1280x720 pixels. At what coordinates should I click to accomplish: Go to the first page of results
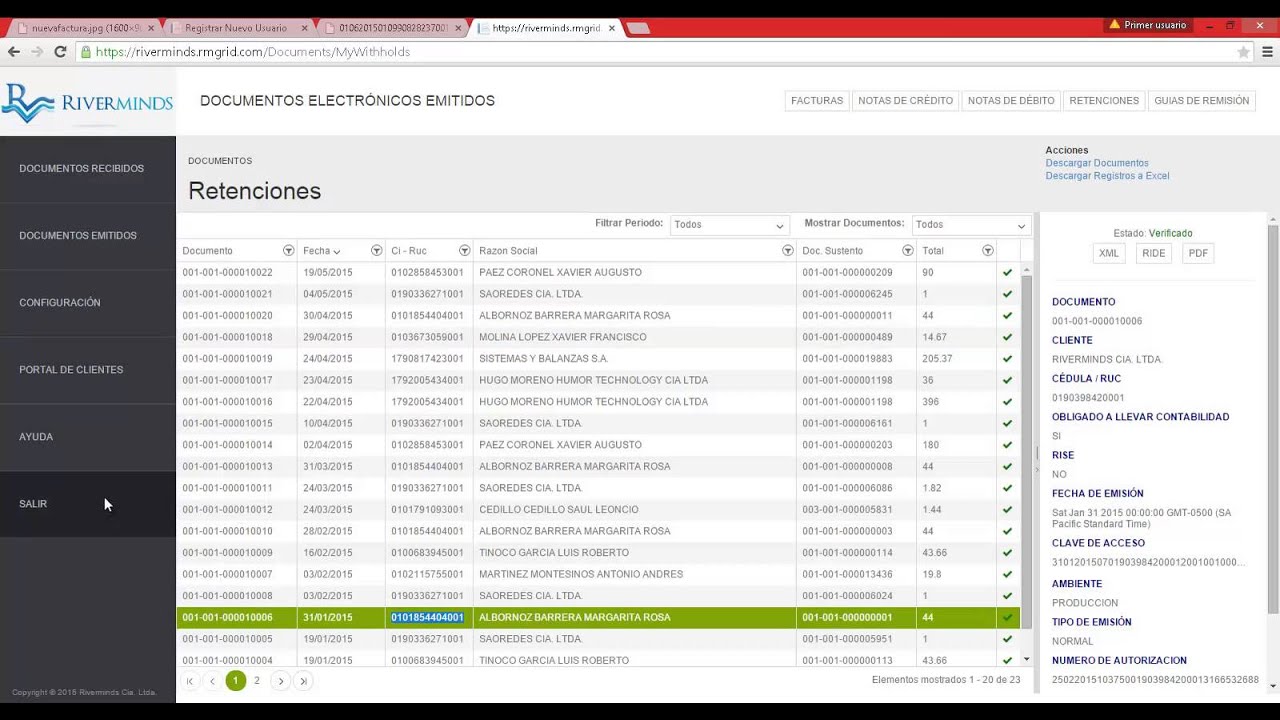click(190, 681)
